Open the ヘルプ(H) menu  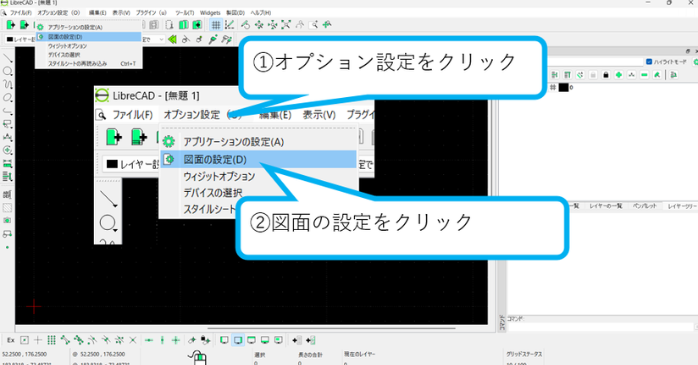click(260, 12)
